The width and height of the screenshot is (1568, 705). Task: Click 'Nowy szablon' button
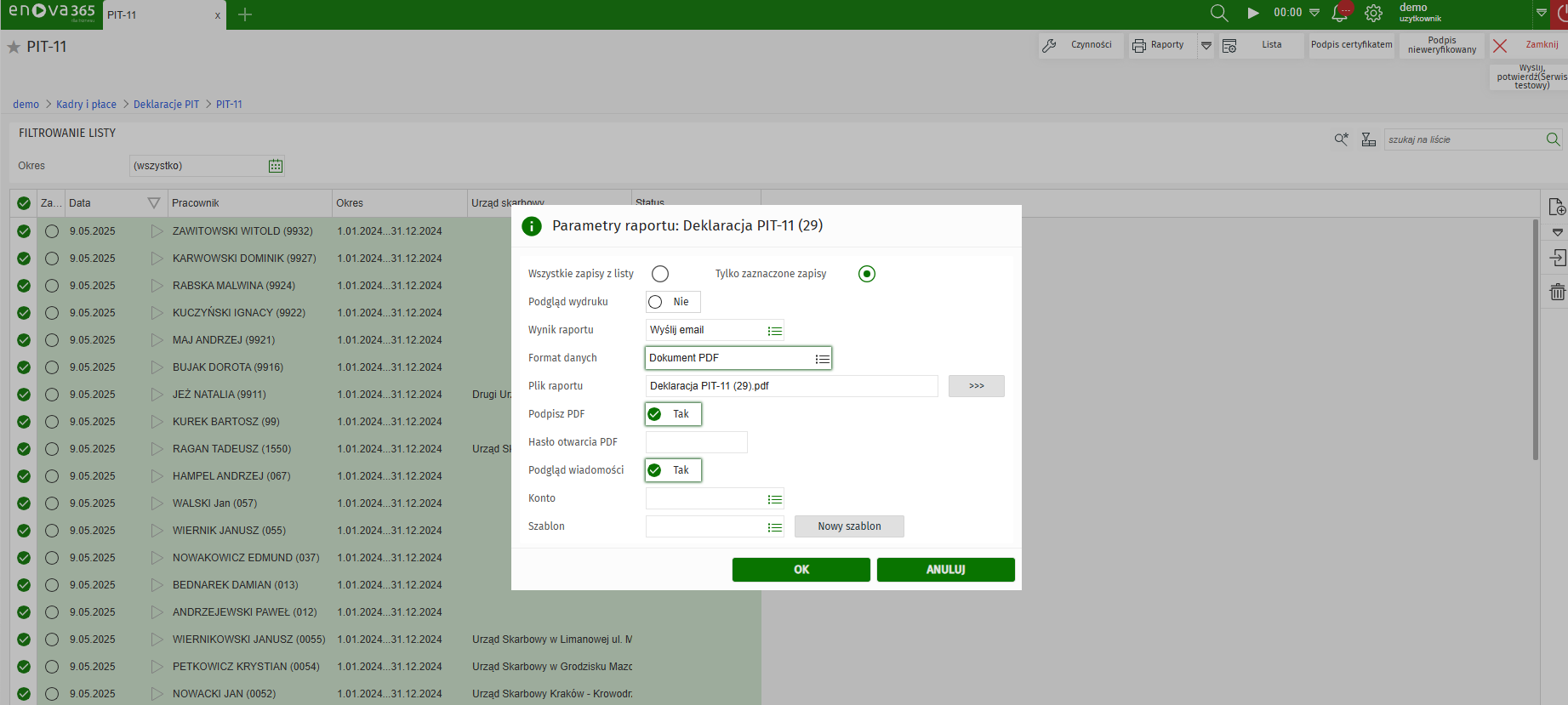(848, 526)
